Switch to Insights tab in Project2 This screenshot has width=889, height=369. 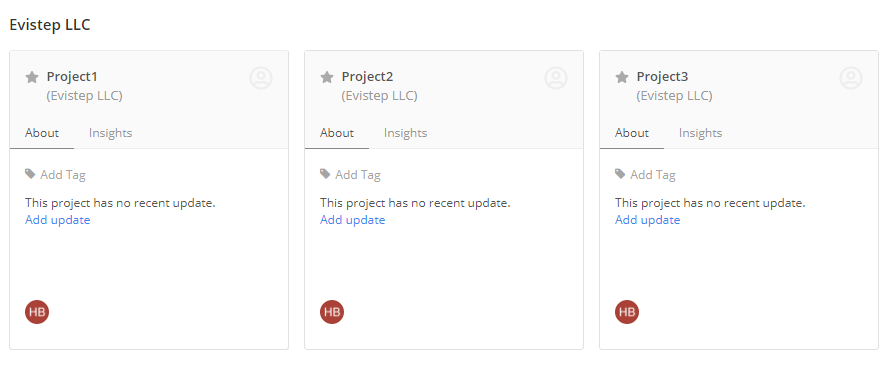405,133
